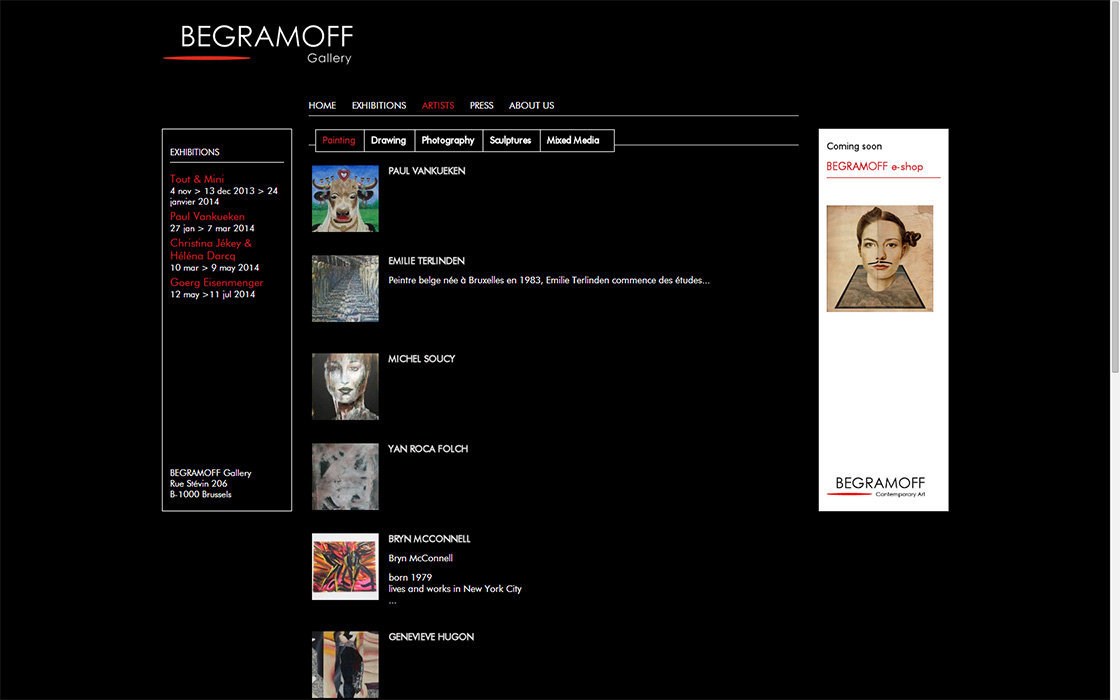Open Yan Roca Folch's painting thumbnail
The height and width of the screenshot is (700, 1120).
point(345,476)
